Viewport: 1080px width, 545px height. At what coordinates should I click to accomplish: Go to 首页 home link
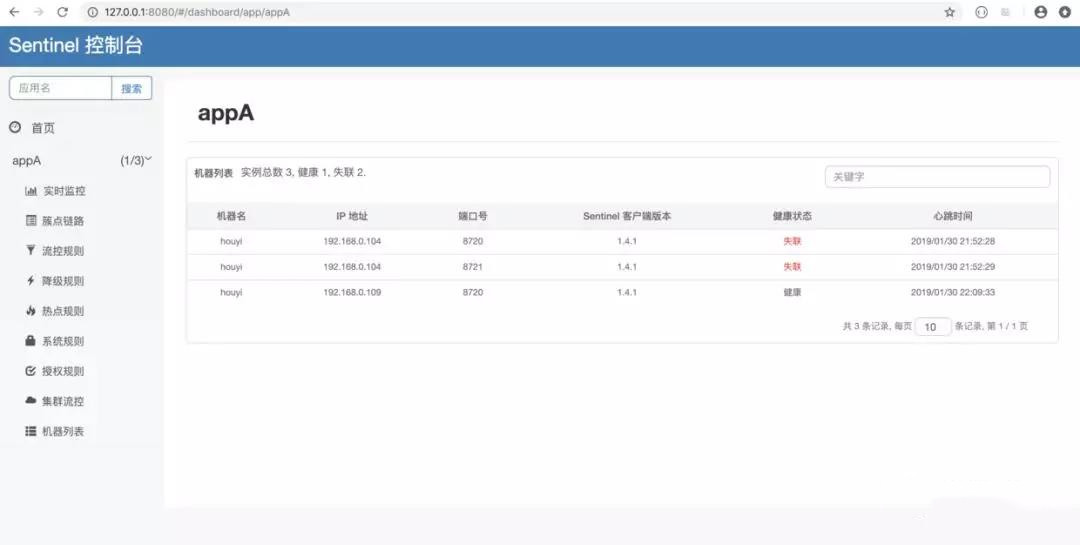click(x=43, y=128)
